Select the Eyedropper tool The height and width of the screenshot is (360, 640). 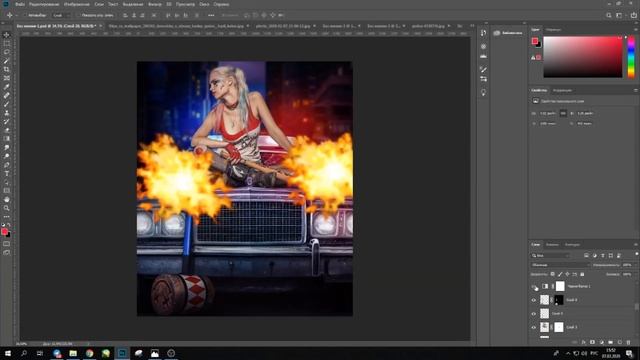coord(7,87)
